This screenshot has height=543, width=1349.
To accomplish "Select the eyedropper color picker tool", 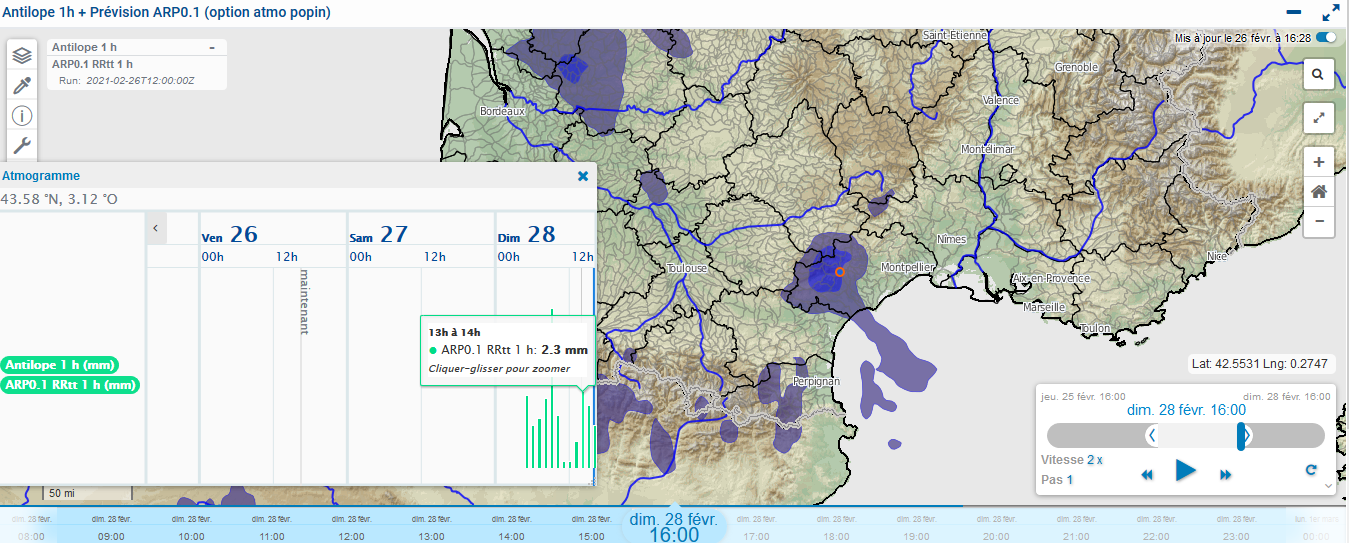I will (x=22, y=86).
